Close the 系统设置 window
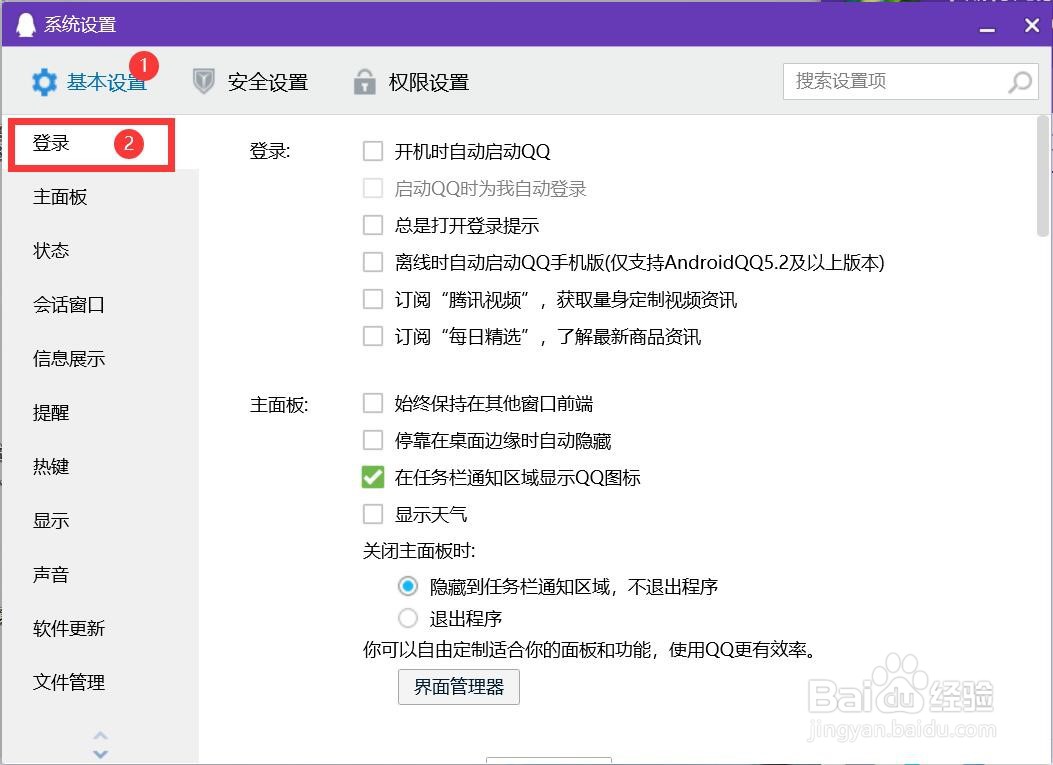This screenshot has width=1053, height=765. coord(1032,26)
